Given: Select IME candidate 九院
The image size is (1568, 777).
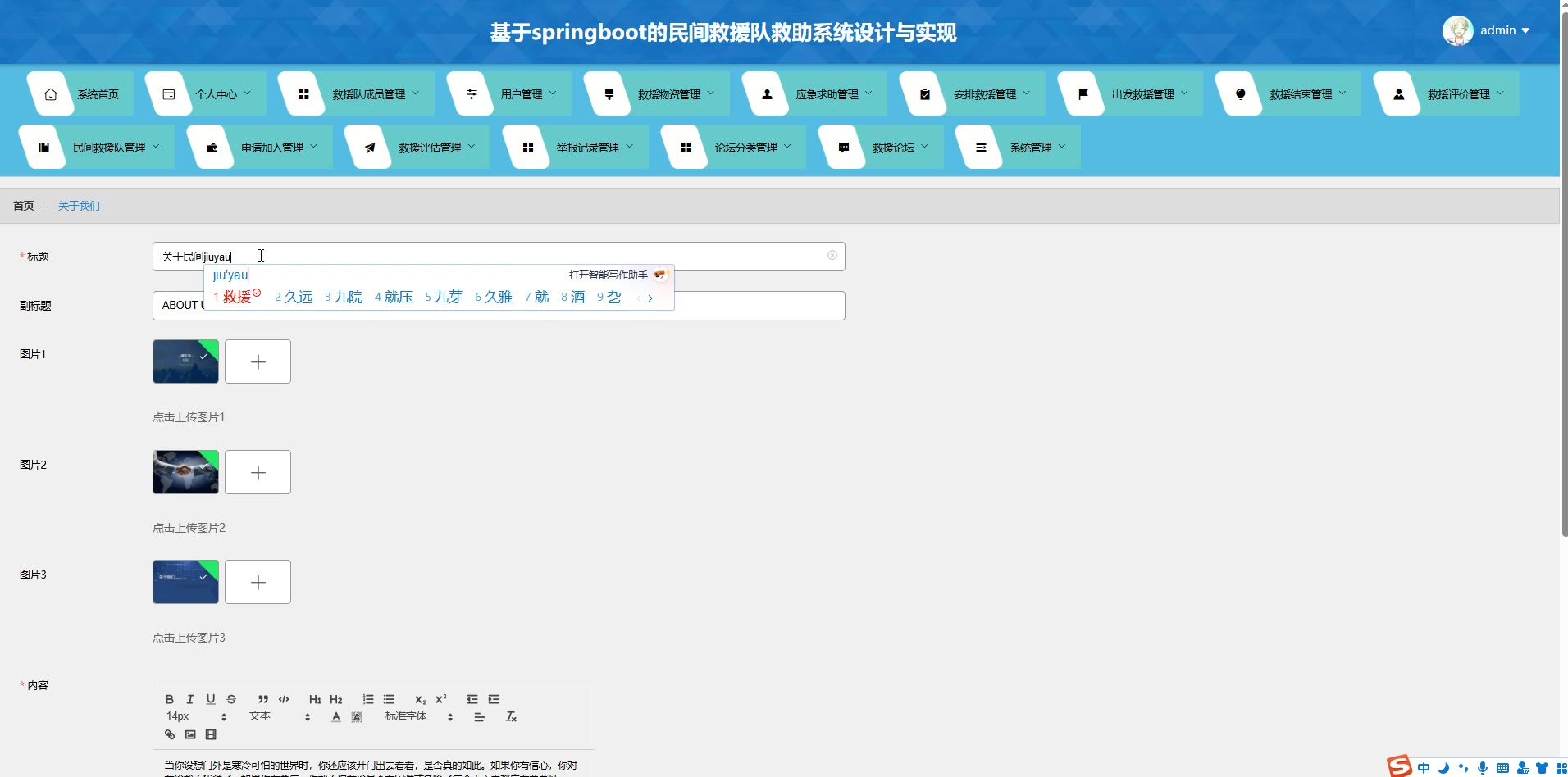Looking at the screenshot, I should click(x=344, y=297).
